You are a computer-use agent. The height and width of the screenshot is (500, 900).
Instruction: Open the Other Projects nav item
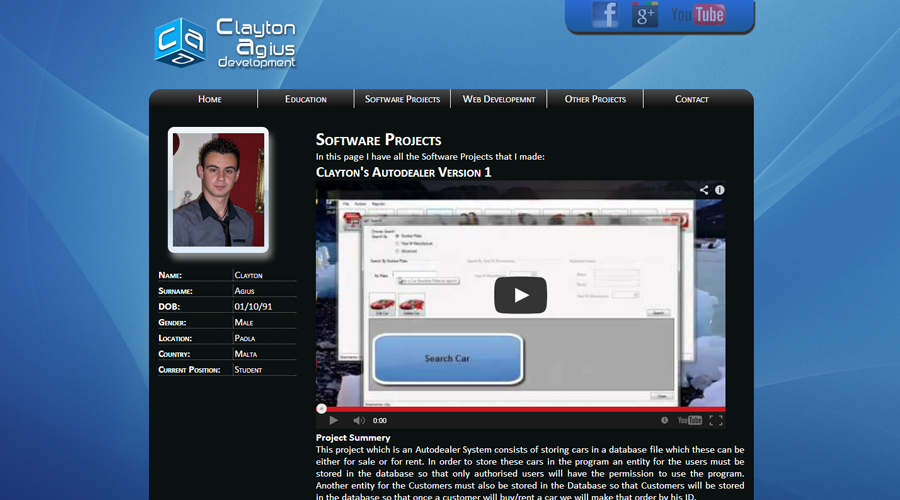click(595, 99)
